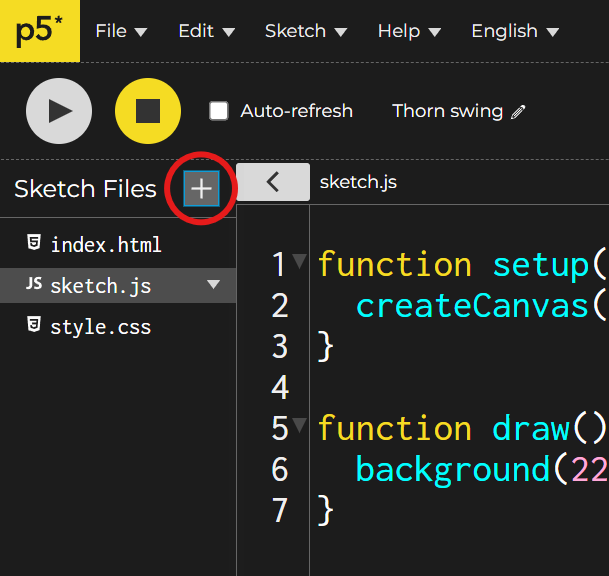
Task: Open the File menu
Action: click(120, 31)
